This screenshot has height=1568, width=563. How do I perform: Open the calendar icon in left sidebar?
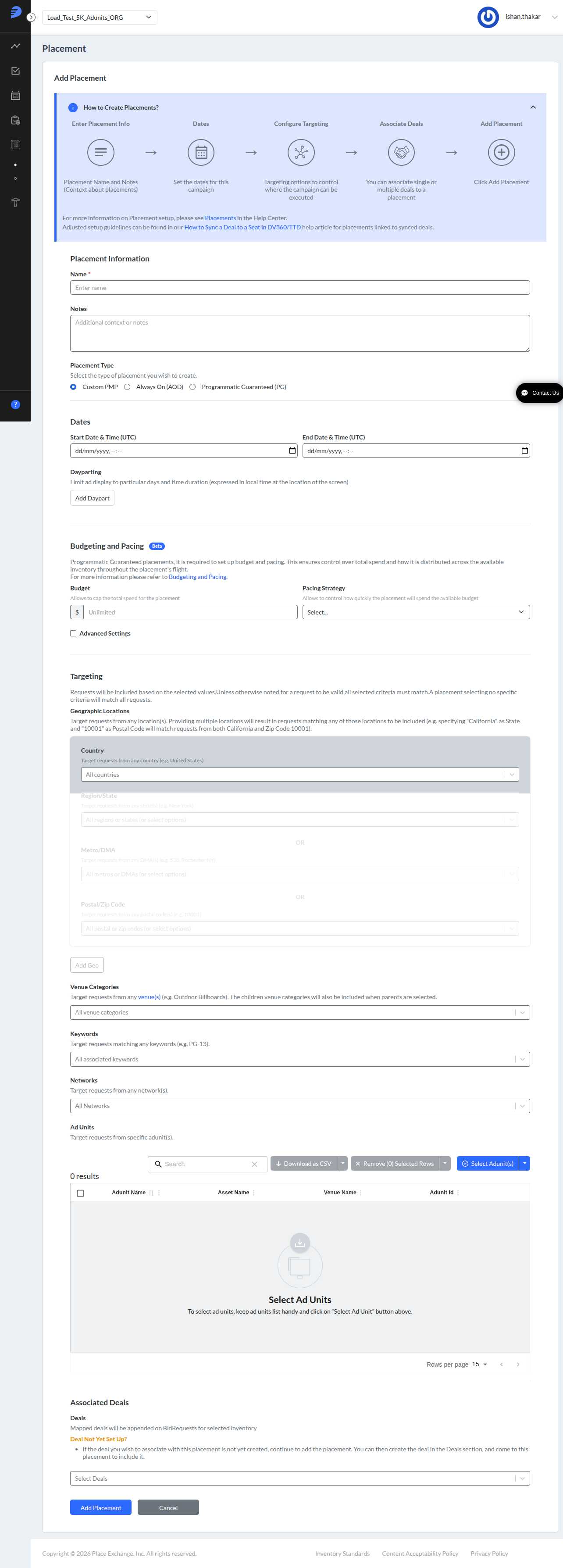pyautogui.click(x=15, y=96)
